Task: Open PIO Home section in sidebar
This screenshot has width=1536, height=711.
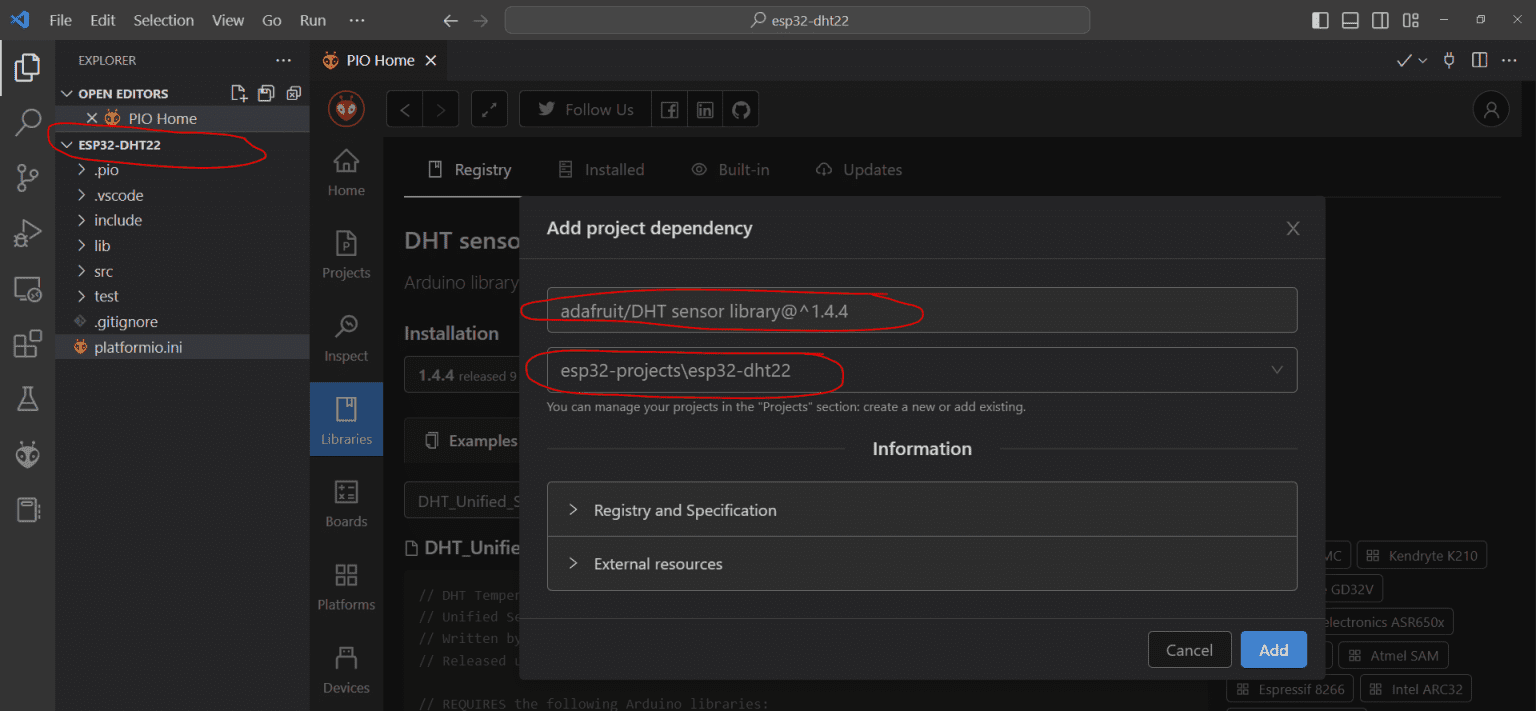Action: (346, 172)
